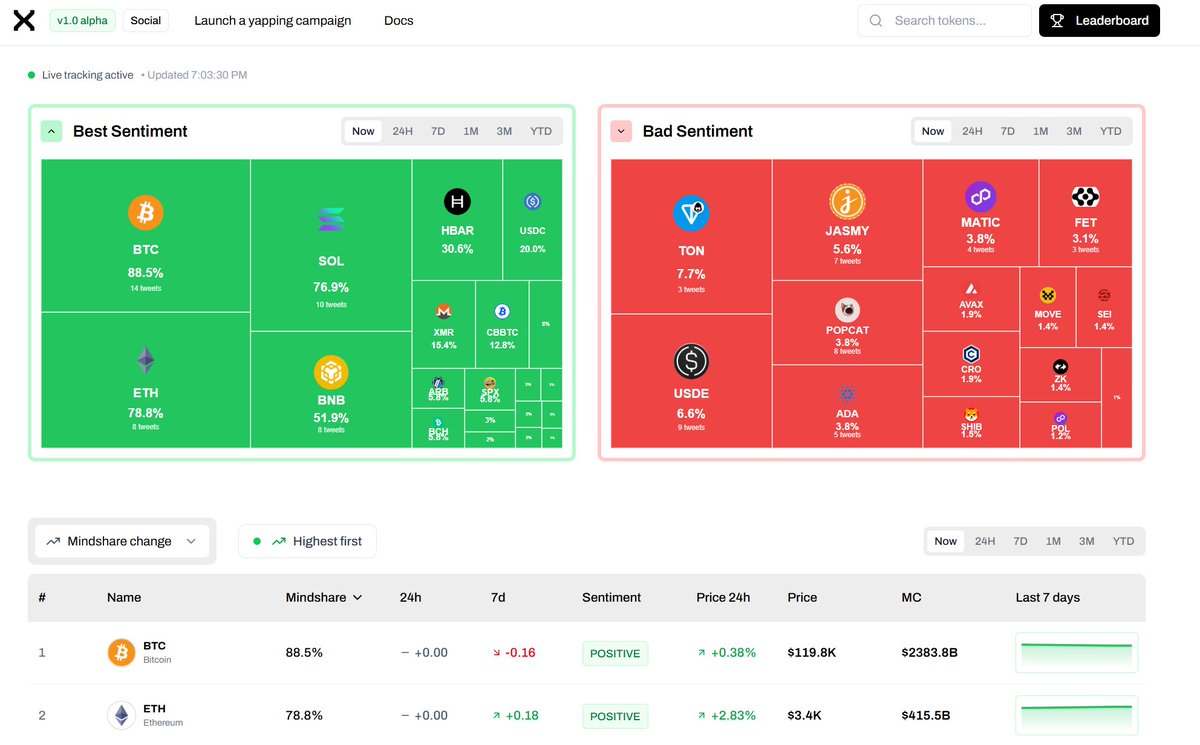Click the Price 24h column header
1200x745 pixels.
[x=723, y=598]
